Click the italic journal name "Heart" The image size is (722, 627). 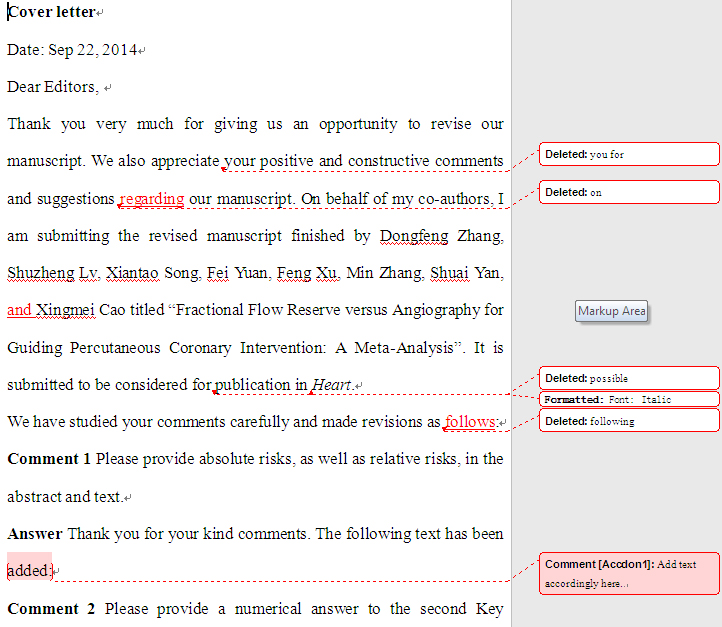(x=331, y=385)
